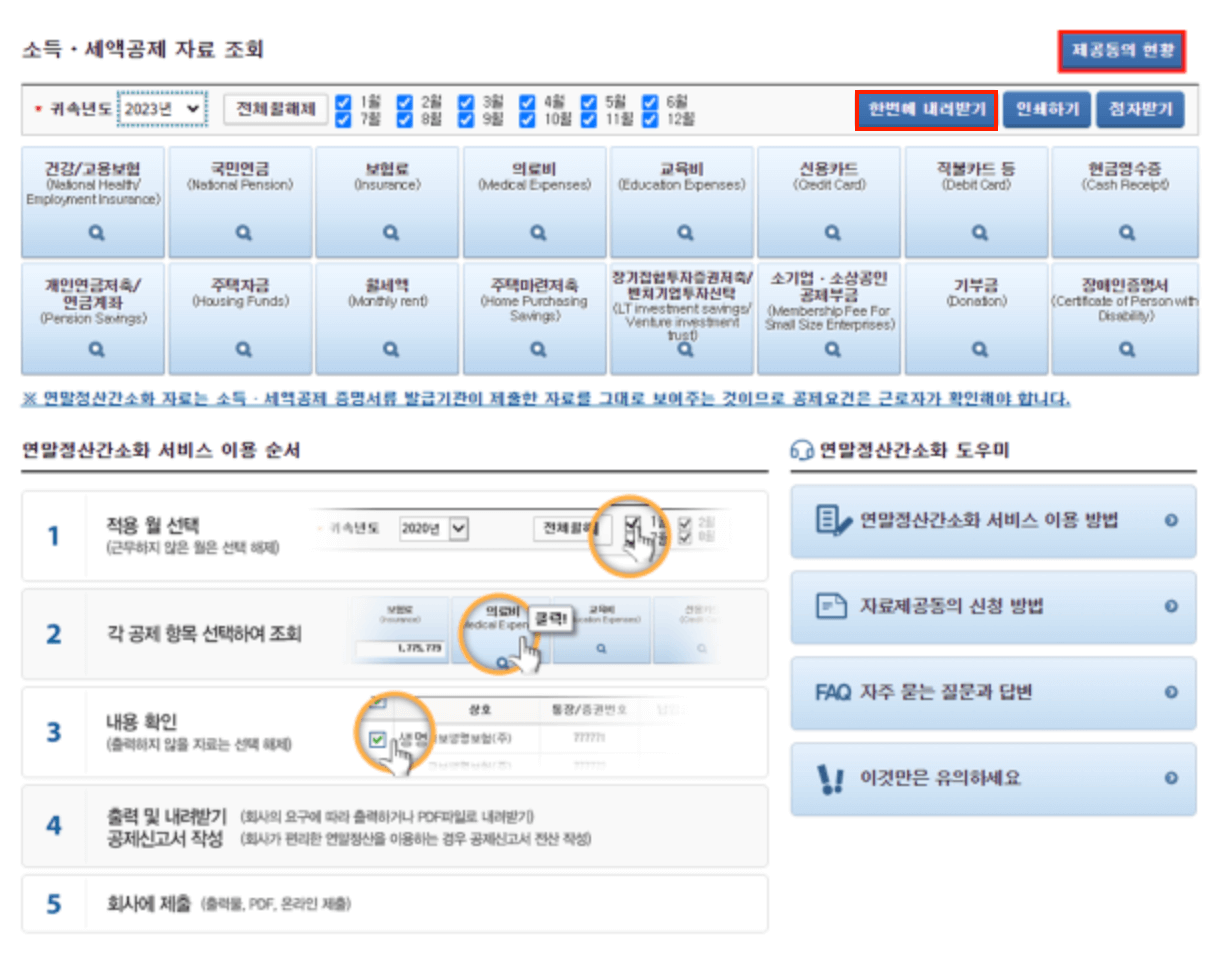Open the 의료비 (Medical Expenses) search icon
Screen dimensions: 1218x960
(x=535, y=234)
